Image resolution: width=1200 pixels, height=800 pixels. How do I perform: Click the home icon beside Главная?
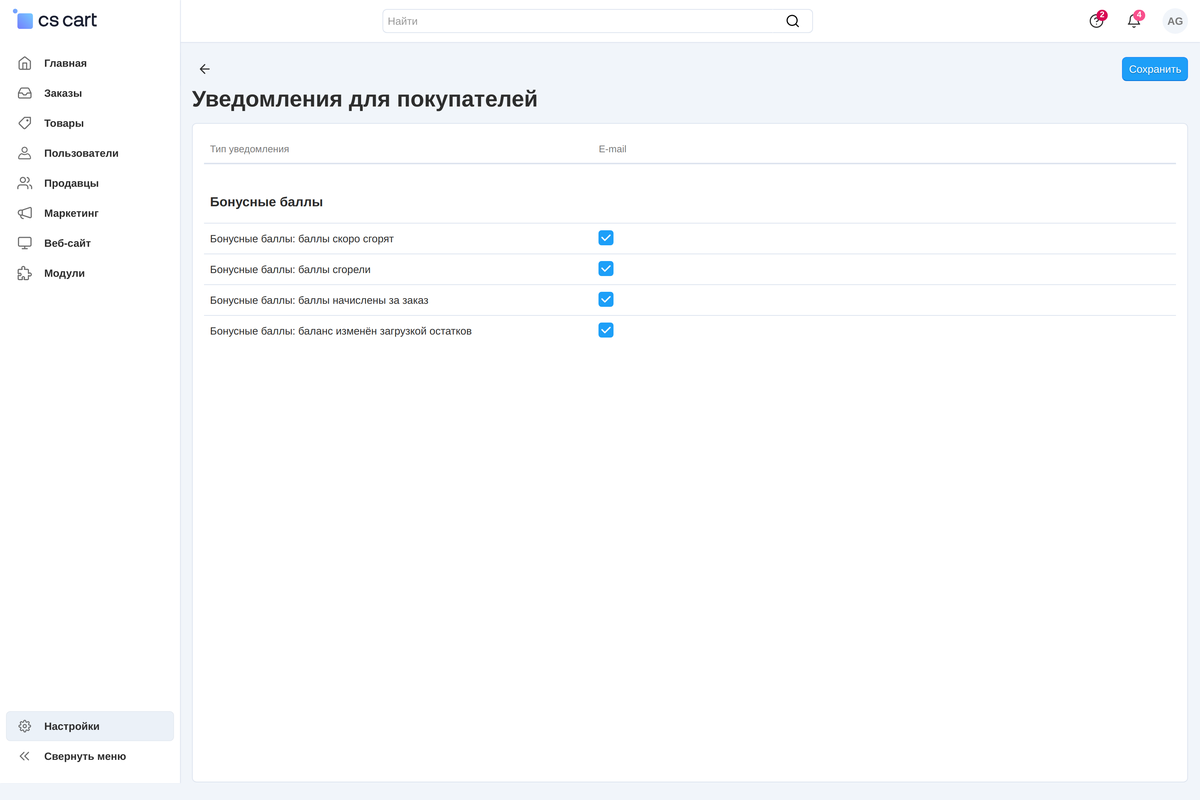(25, 63)
